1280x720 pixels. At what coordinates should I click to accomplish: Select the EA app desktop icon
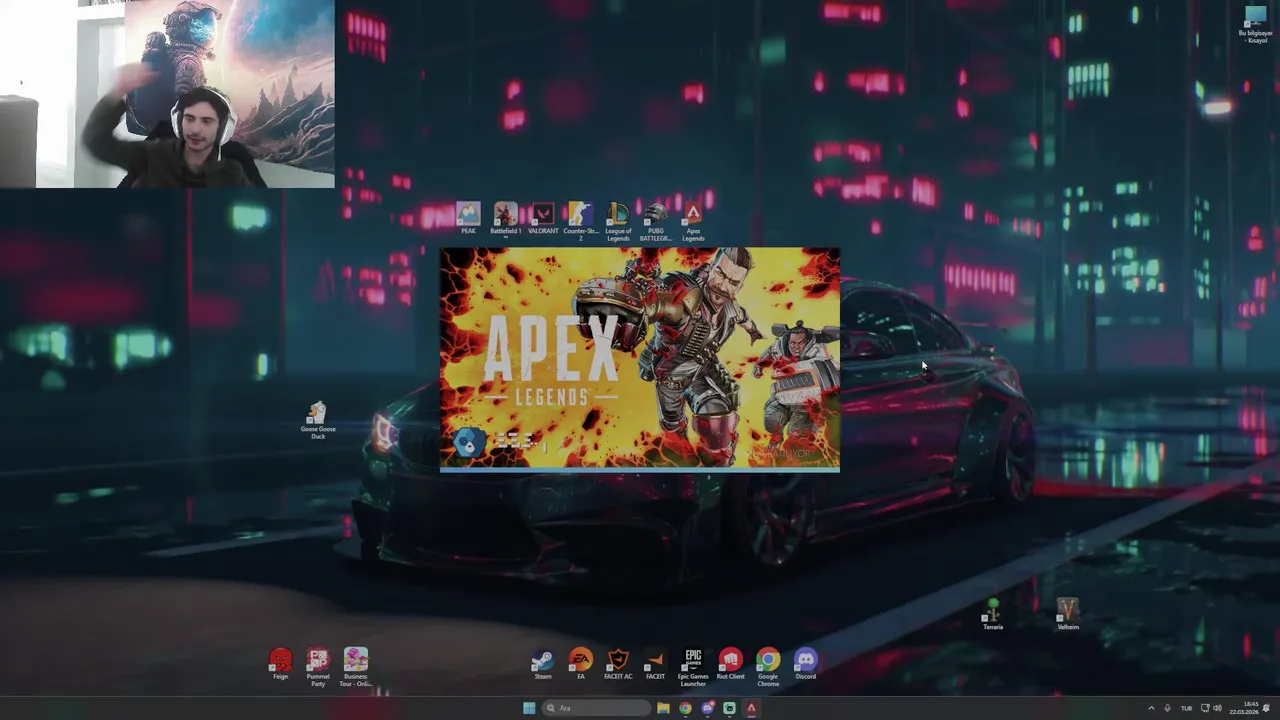pyautogui.click(x=580, y=664)
